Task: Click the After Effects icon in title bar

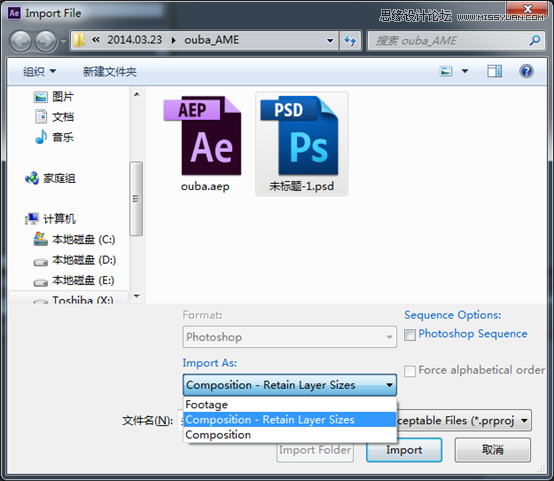Action: [14, 13]
